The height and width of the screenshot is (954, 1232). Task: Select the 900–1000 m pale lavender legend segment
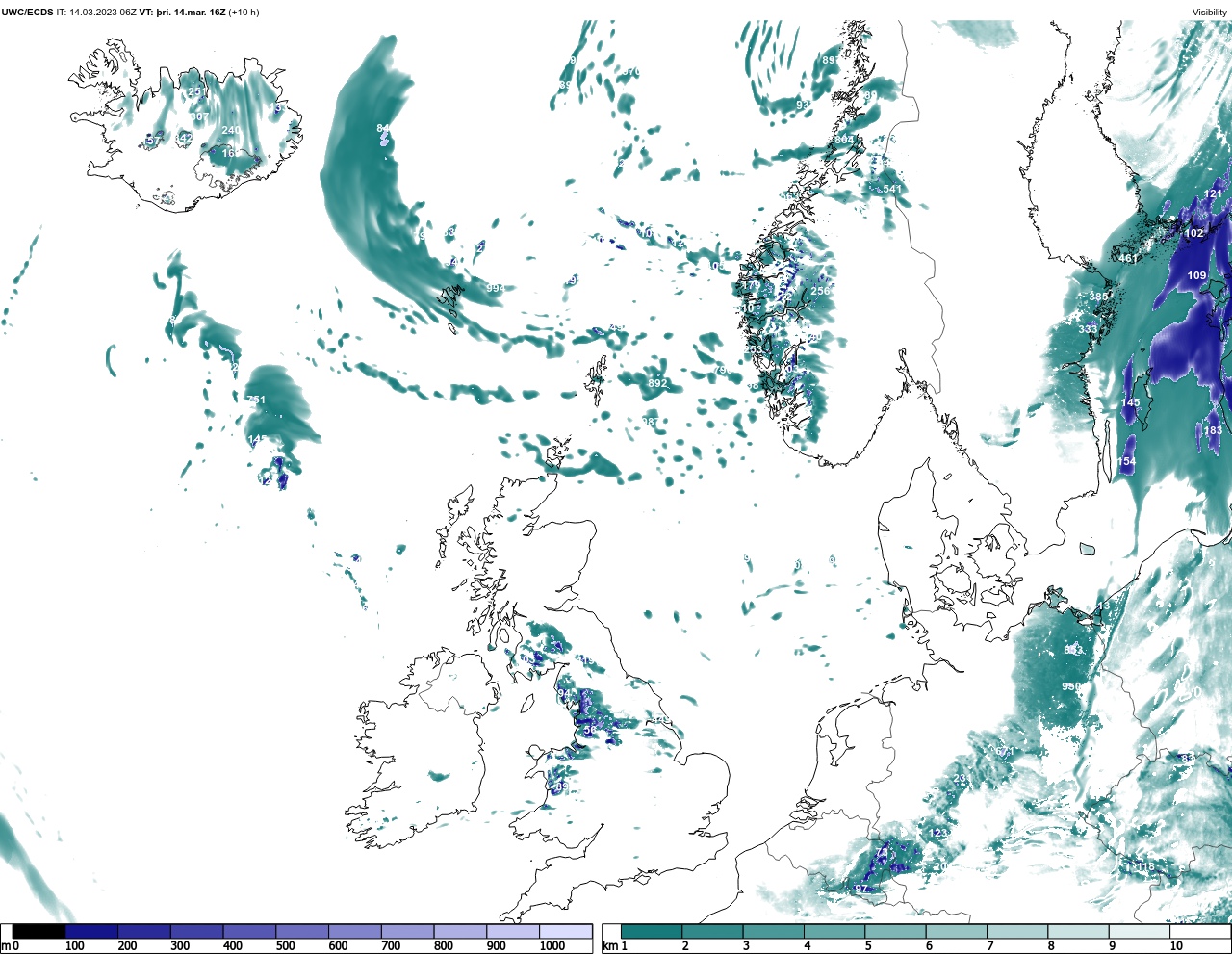[x=512, y=931]
